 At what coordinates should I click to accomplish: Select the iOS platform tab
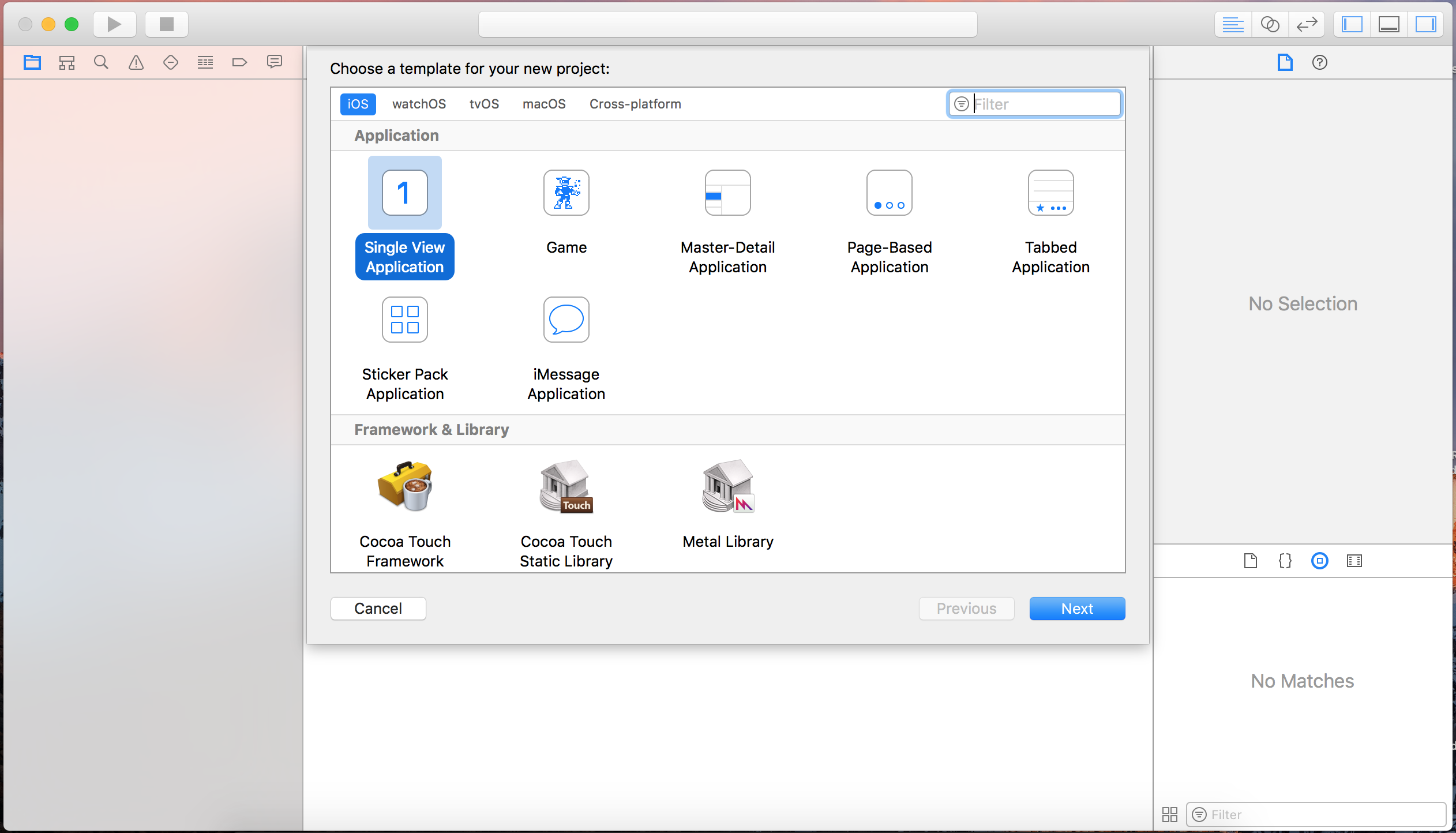click(x=358, y=104)
